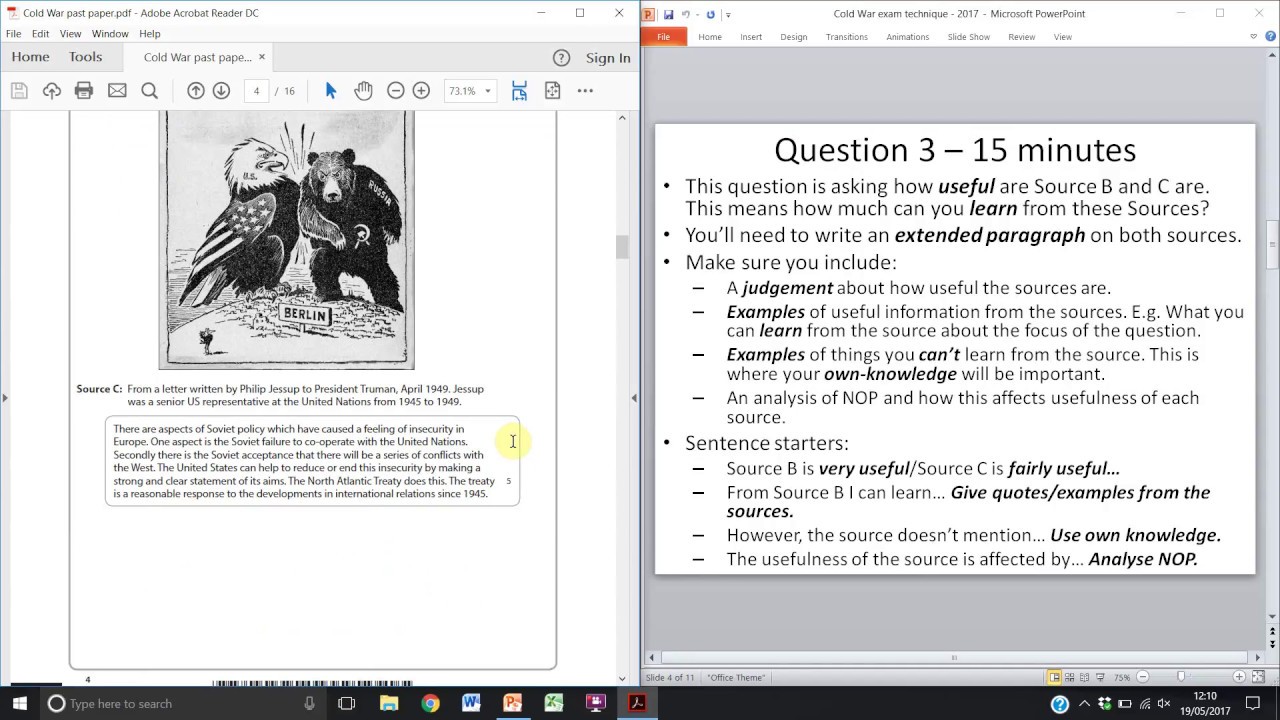Open the Acrobat View menu
The height and width of the screenshot is (720, 1280).
[x=70, y=34]
